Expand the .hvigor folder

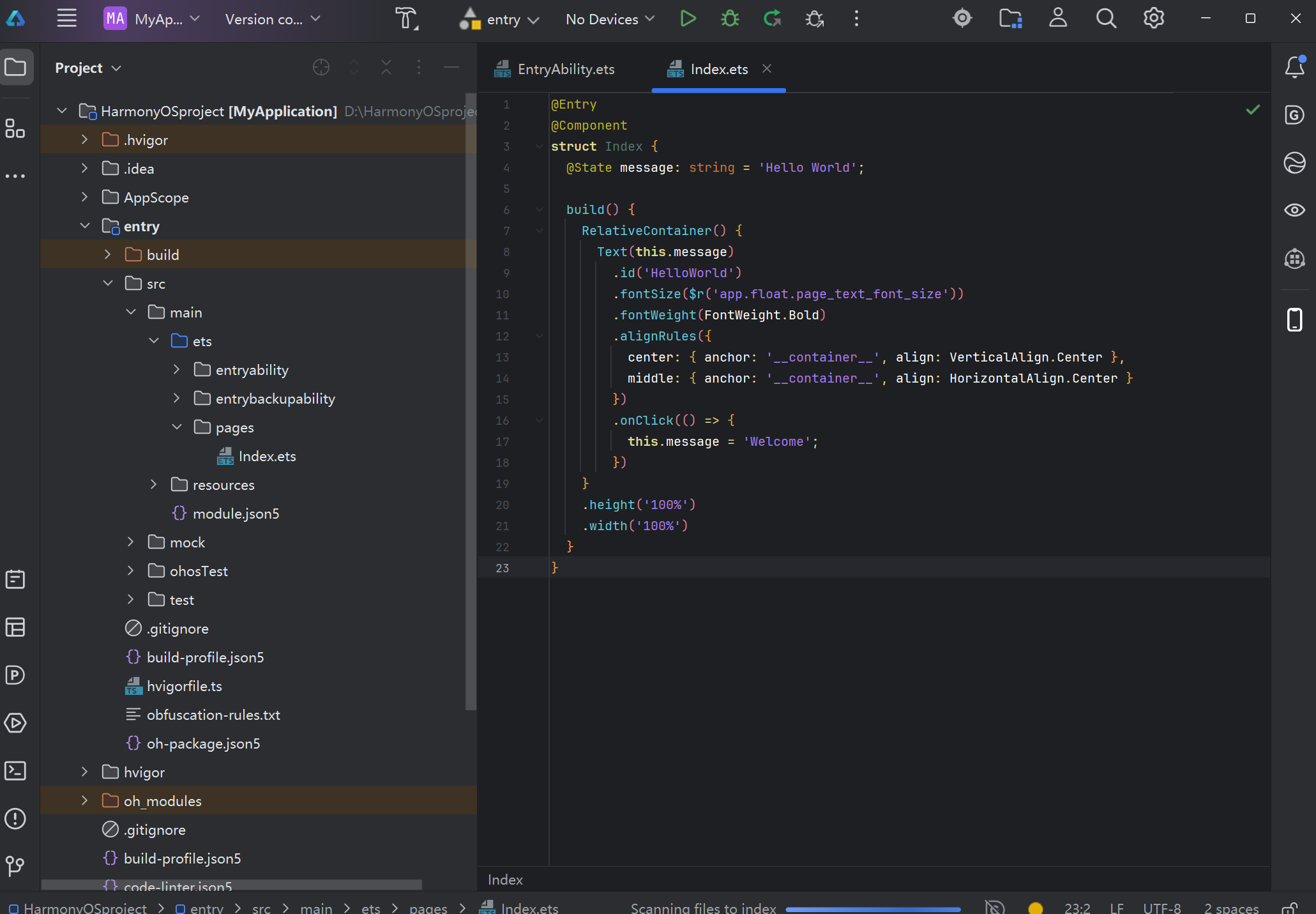(x=84, y=140)
